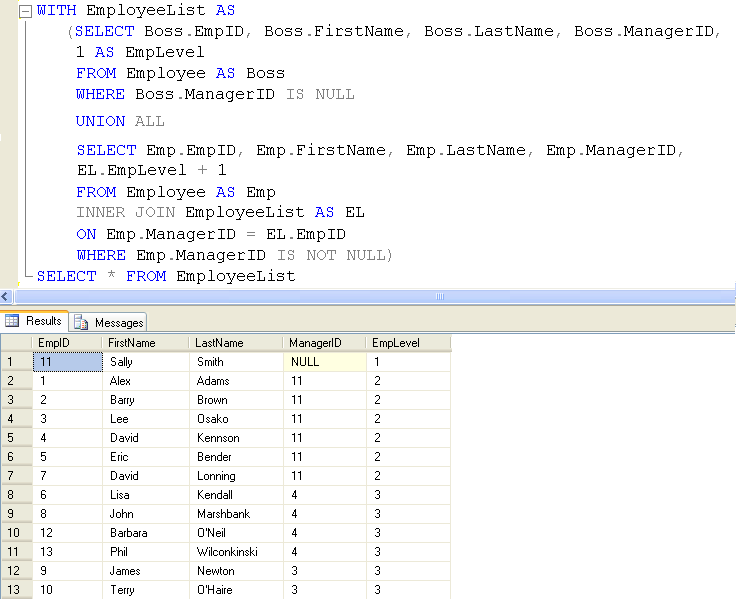Click 'INNER JOIN' keyword in the query
736x600 pixels.
pos(126,212)
